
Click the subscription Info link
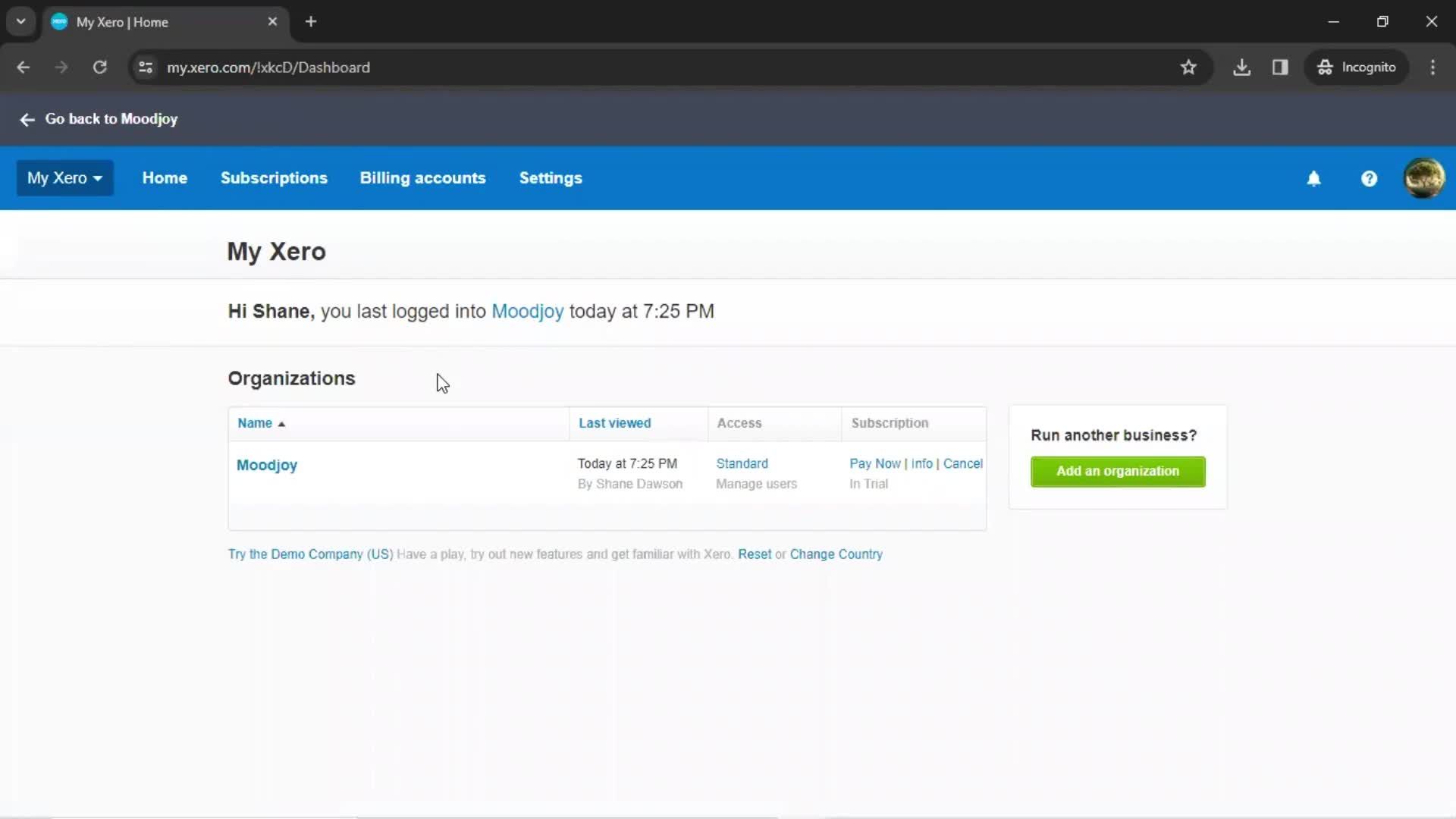point(921,463)
